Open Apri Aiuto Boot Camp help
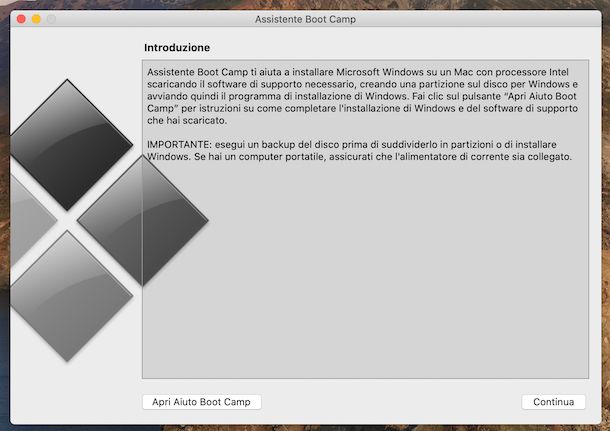The image size is (610, 431). [x=202, y=402]
